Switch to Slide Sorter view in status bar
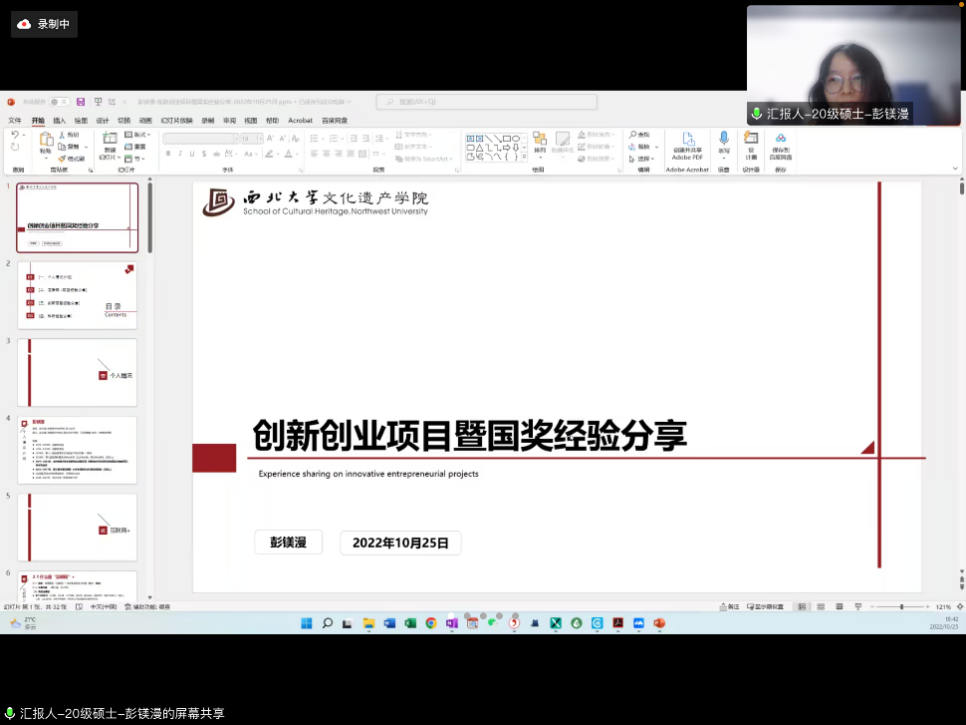966x725 pixels. point(821,607)
